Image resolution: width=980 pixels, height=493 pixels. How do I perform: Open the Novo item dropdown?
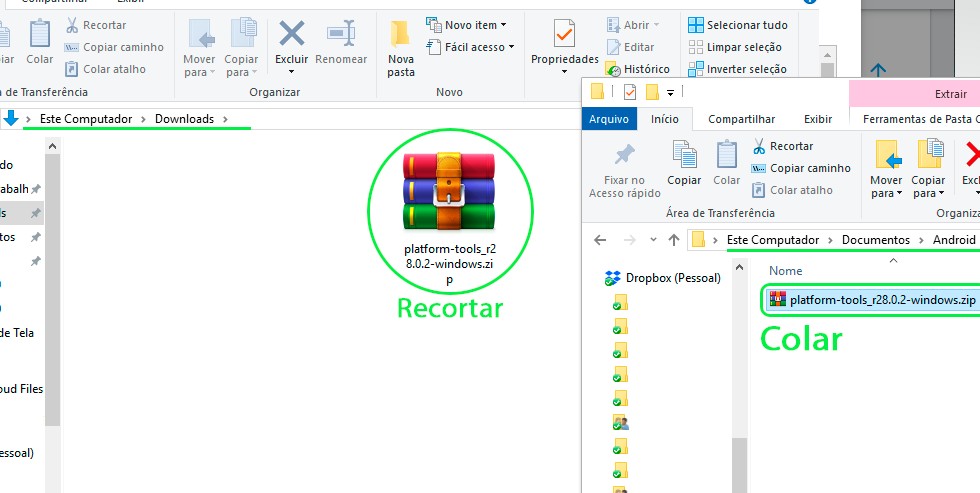[x=466, y=24]
